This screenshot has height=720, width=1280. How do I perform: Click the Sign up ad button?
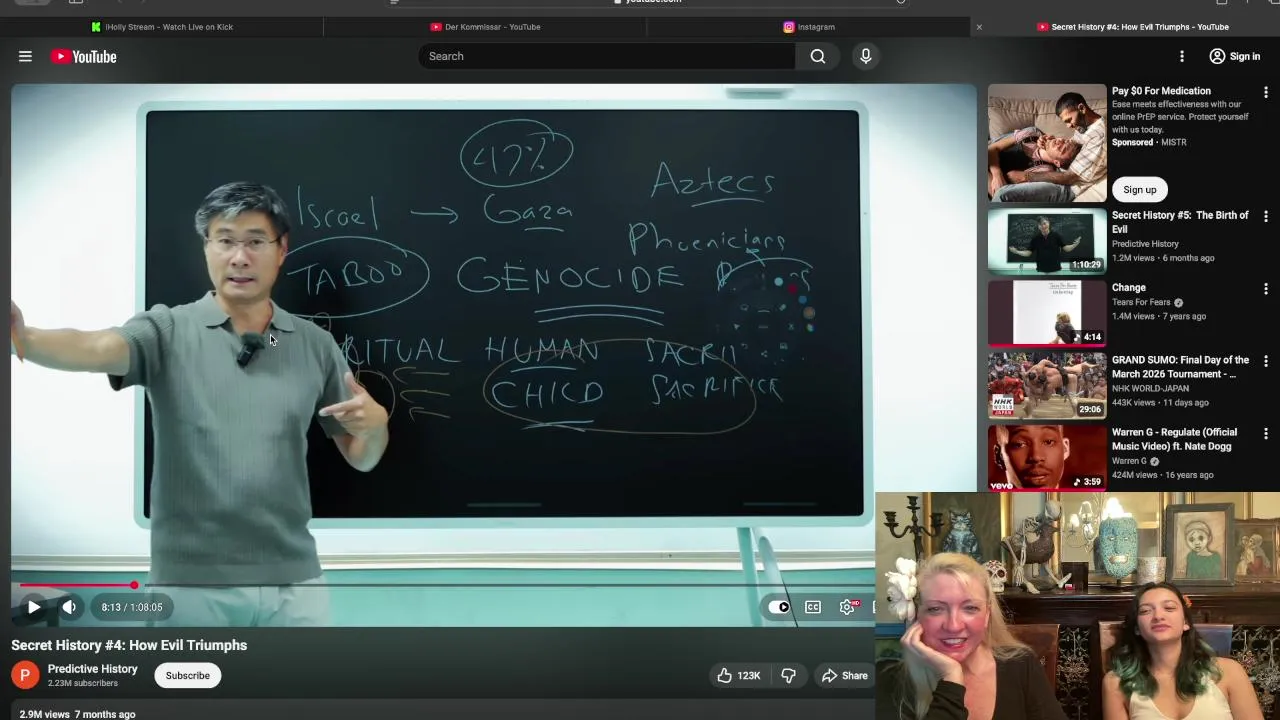pyautogui.click(x=1139, y=189)
